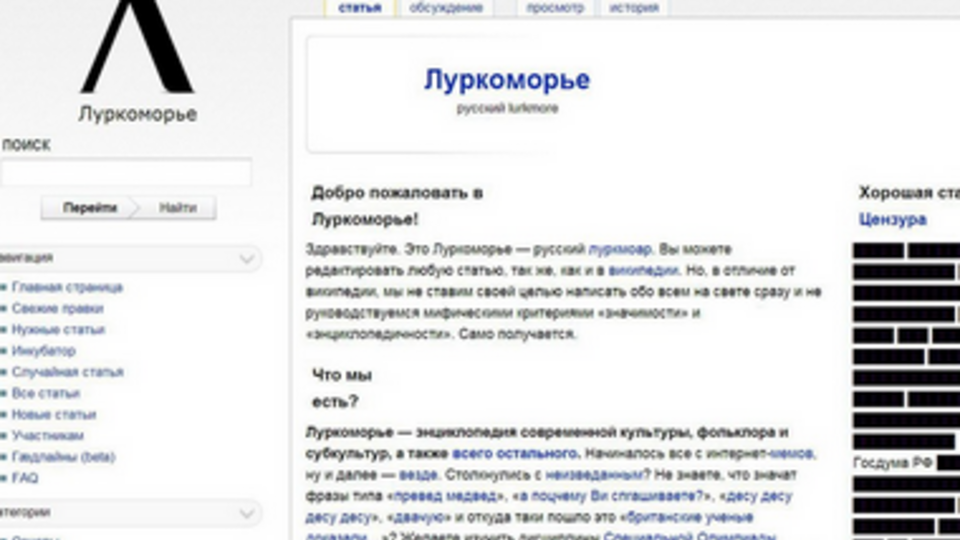This screenshot has width=960, height=540.
Task: Follow the везде link
Action: [x=418, y=474]
